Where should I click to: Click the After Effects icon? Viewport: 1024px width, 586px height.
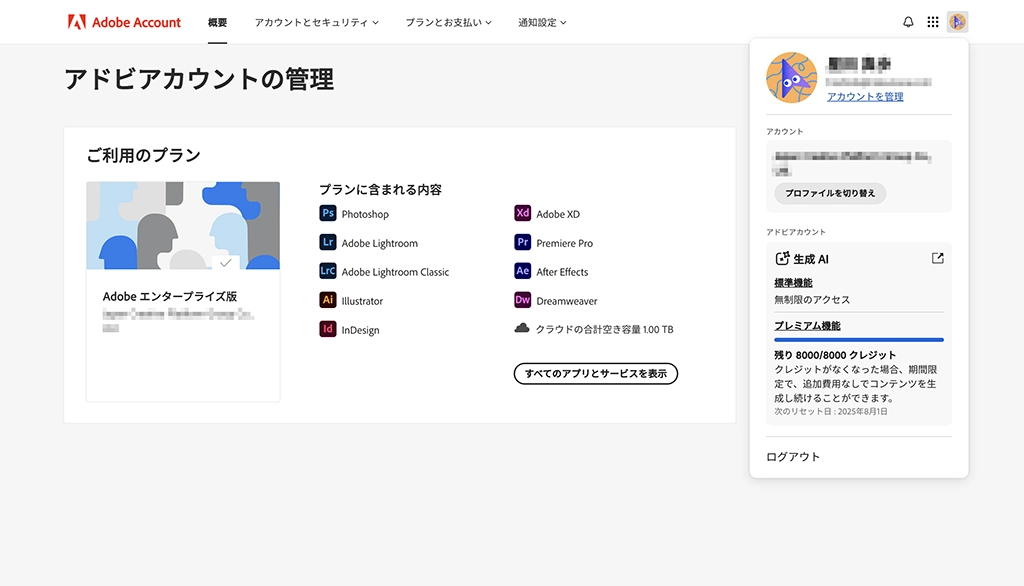522,271
